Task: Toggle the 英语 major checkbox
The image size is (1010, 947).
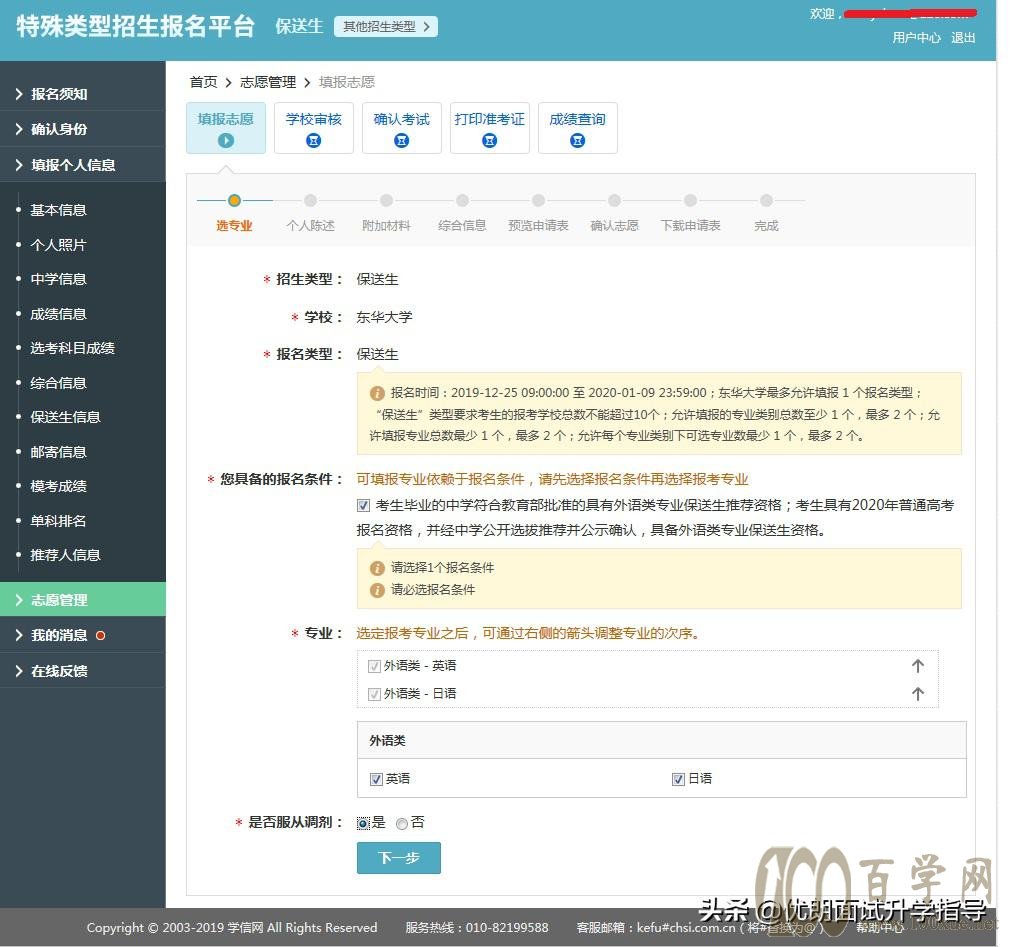Action: [x=376, y=780]
